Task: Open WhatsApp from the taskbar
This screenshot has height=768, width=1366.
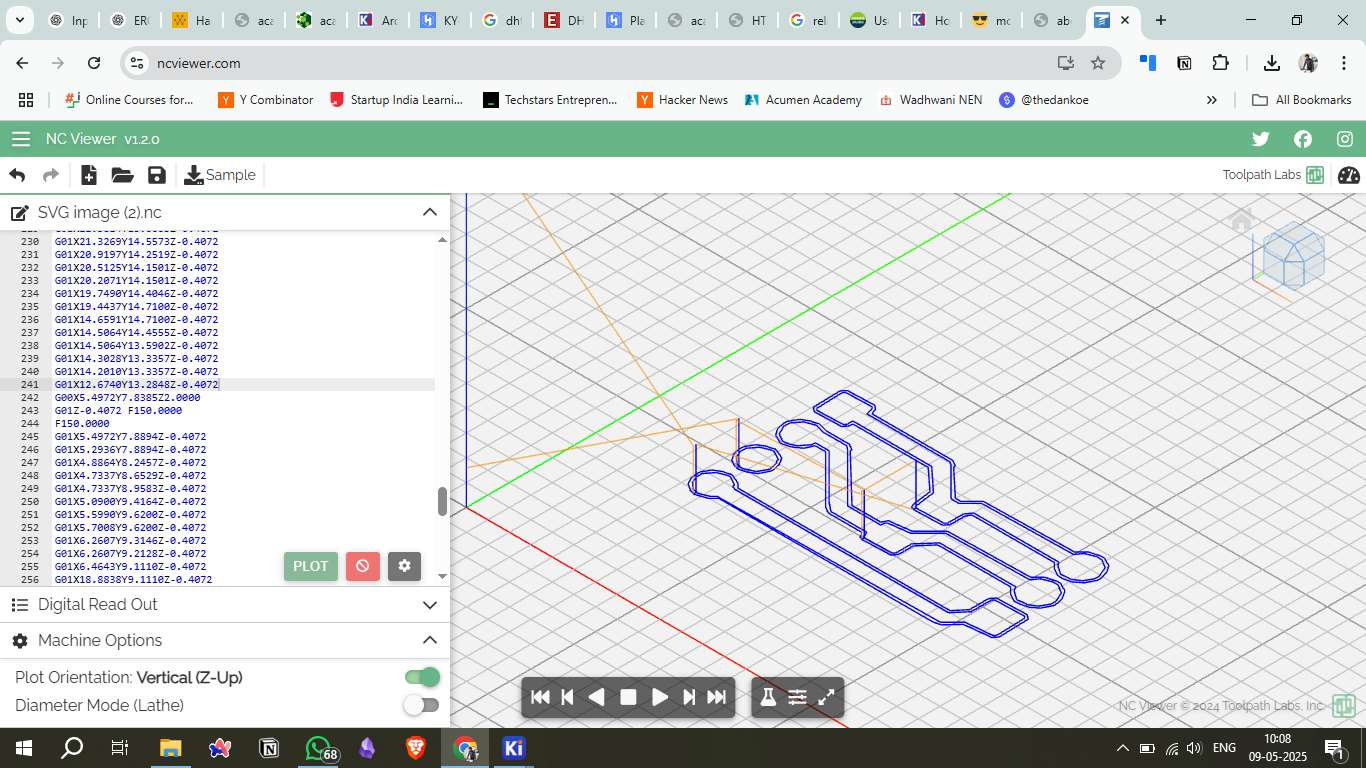Action: coord(318,748)
